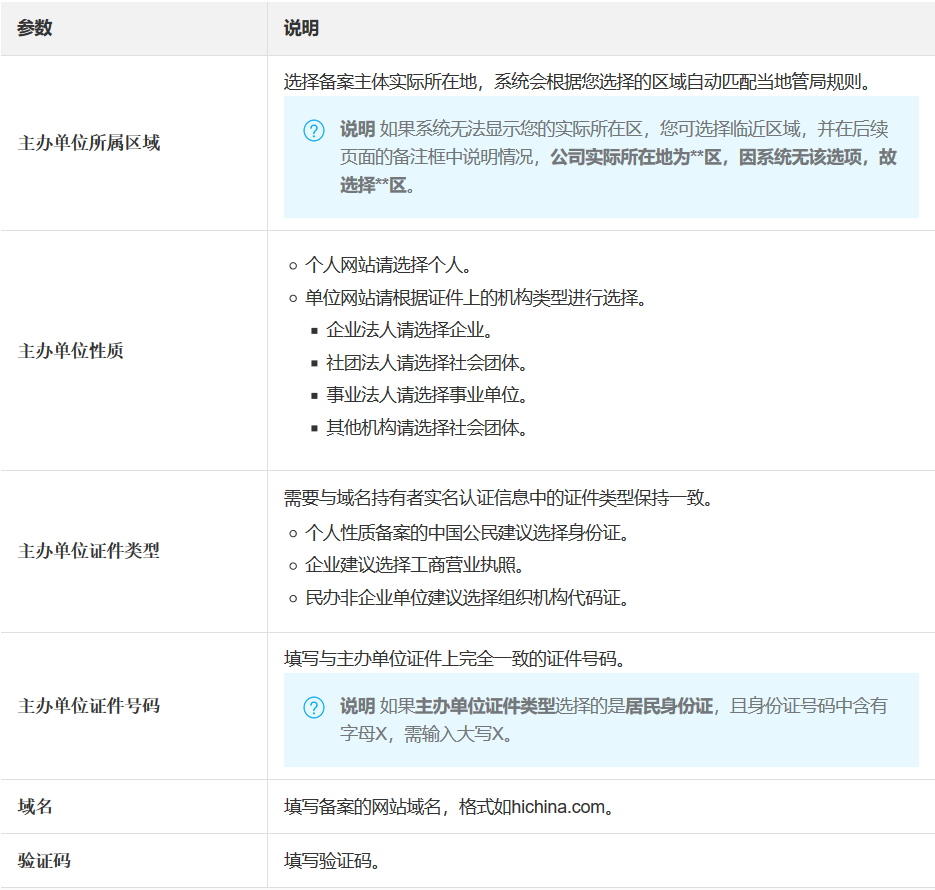935x890 pixels.
Task: Click the 其他机构请选择社会团体 list item
Action: click(x=426, y=427)
